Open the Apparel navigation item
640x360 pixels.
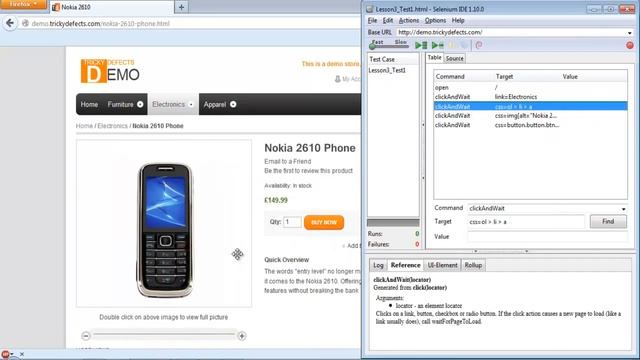(x=215, y=104)
